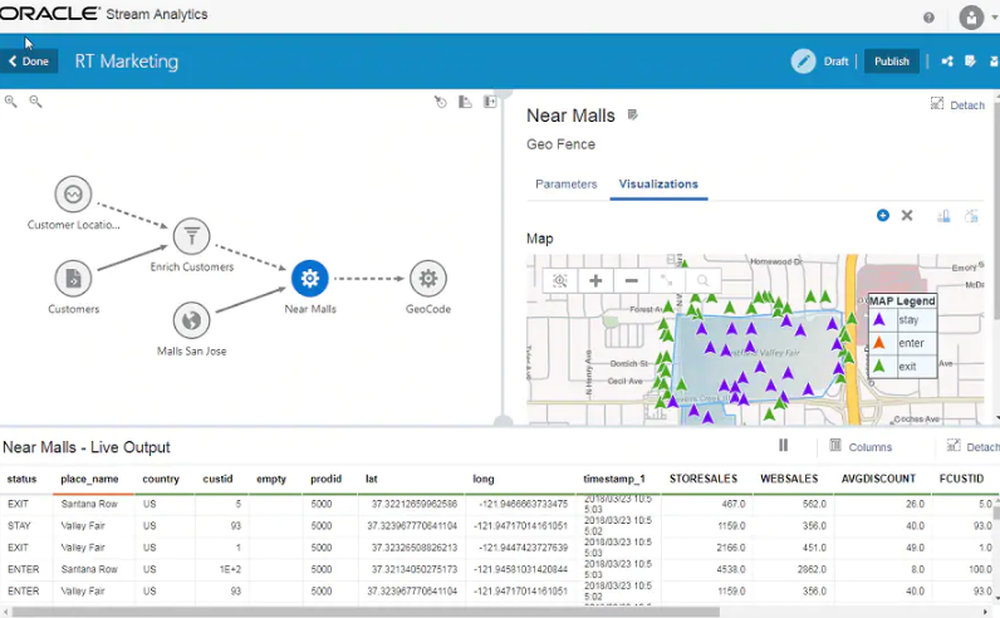Click the Done back button
Viewport: 1000px width, 618px height.
click(29, 61)
